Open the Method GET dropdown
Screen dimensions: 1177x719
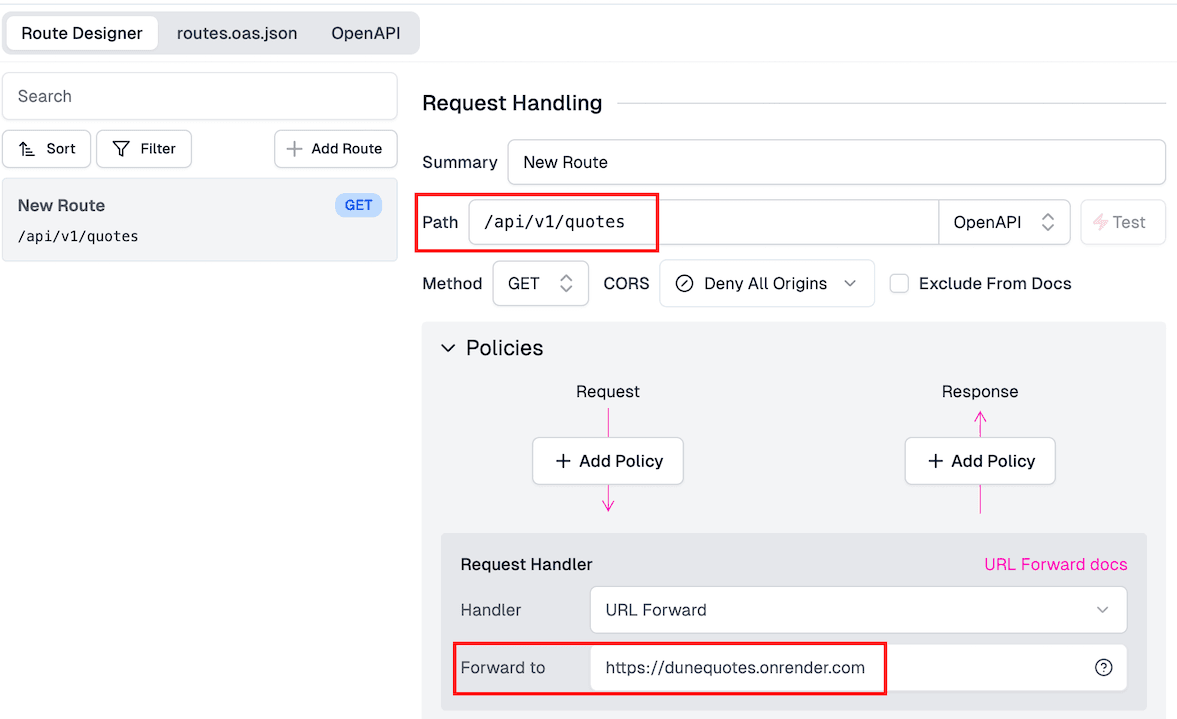pyautogui.click(x=540, y=284)
